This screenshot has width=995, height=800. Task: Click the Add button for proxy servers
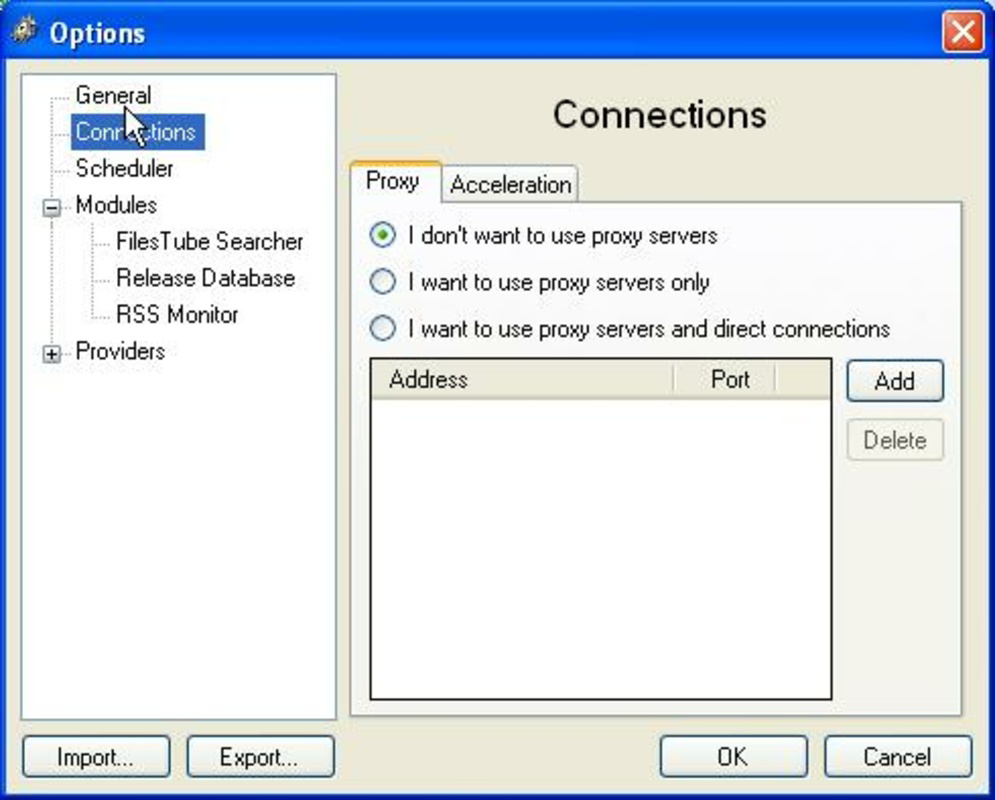tap(894, 381)
